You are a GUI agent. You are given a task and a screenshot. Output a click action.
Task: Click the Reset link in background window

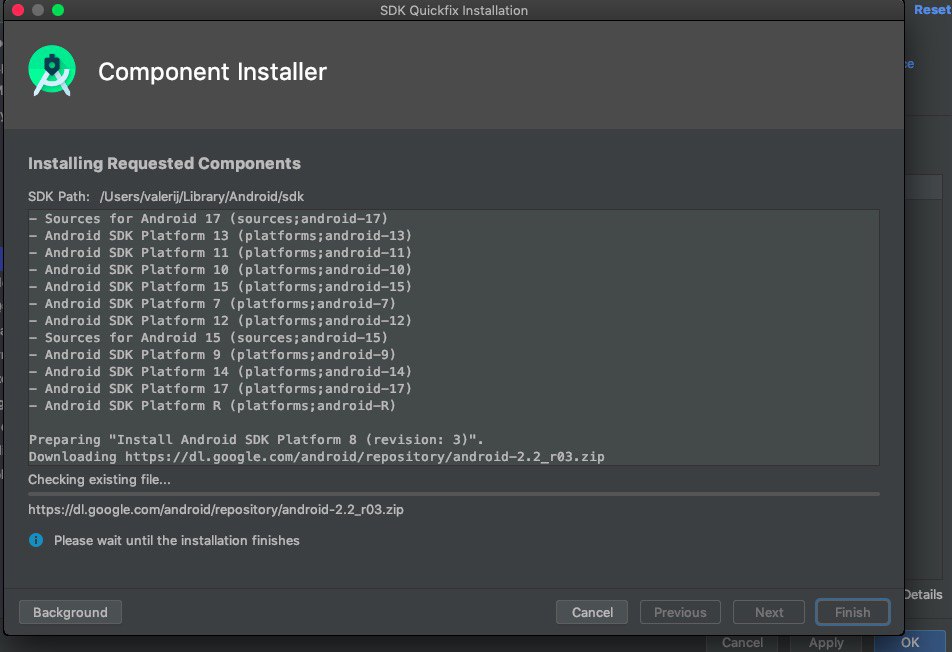point(932,10)
